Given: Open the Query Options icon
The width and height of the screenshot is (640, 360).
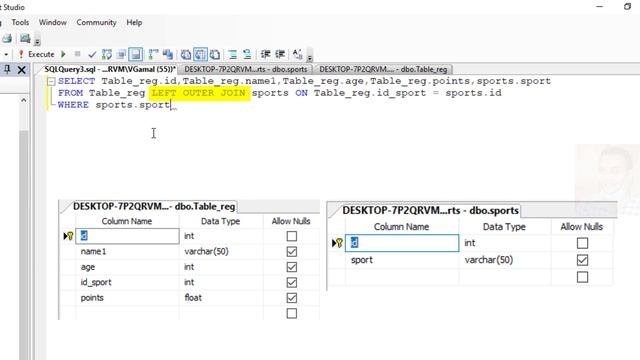Looking at the screenshot, I should tap(121, 54).
